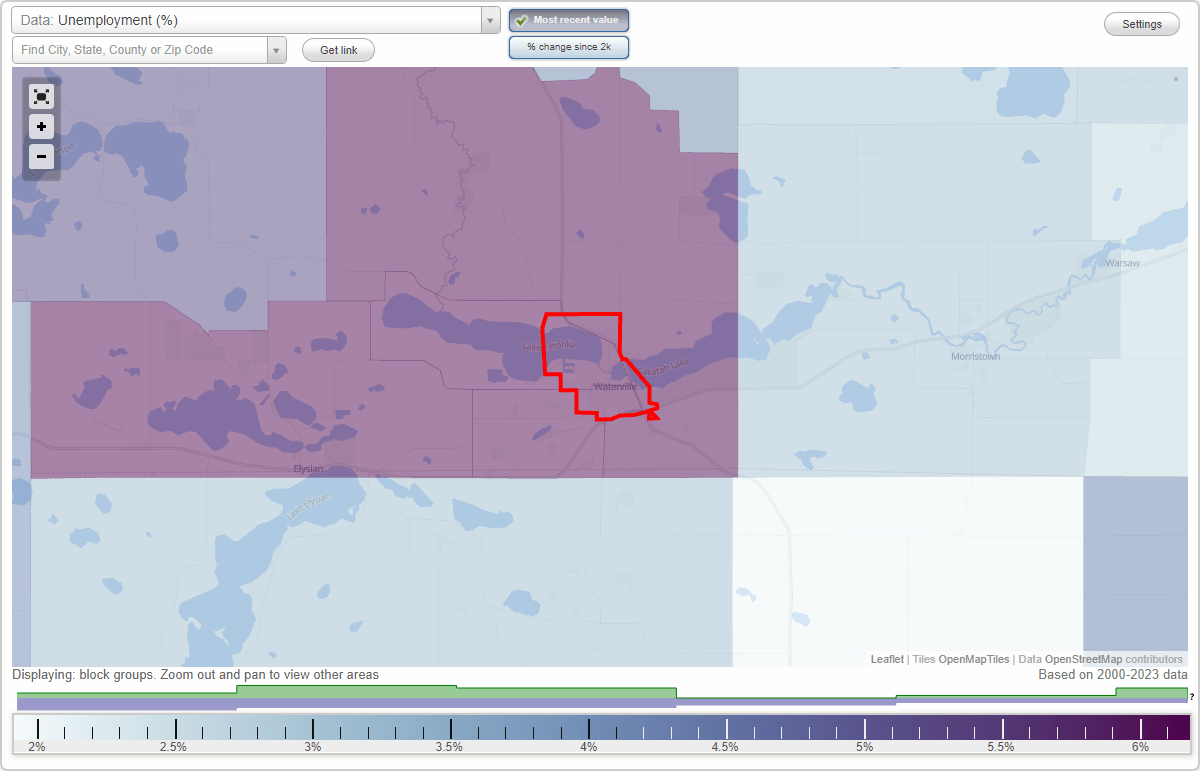Click the fullscreen map icon
Screen dimensions: 1200x771
pyautogui.click(x=41, y=96)
